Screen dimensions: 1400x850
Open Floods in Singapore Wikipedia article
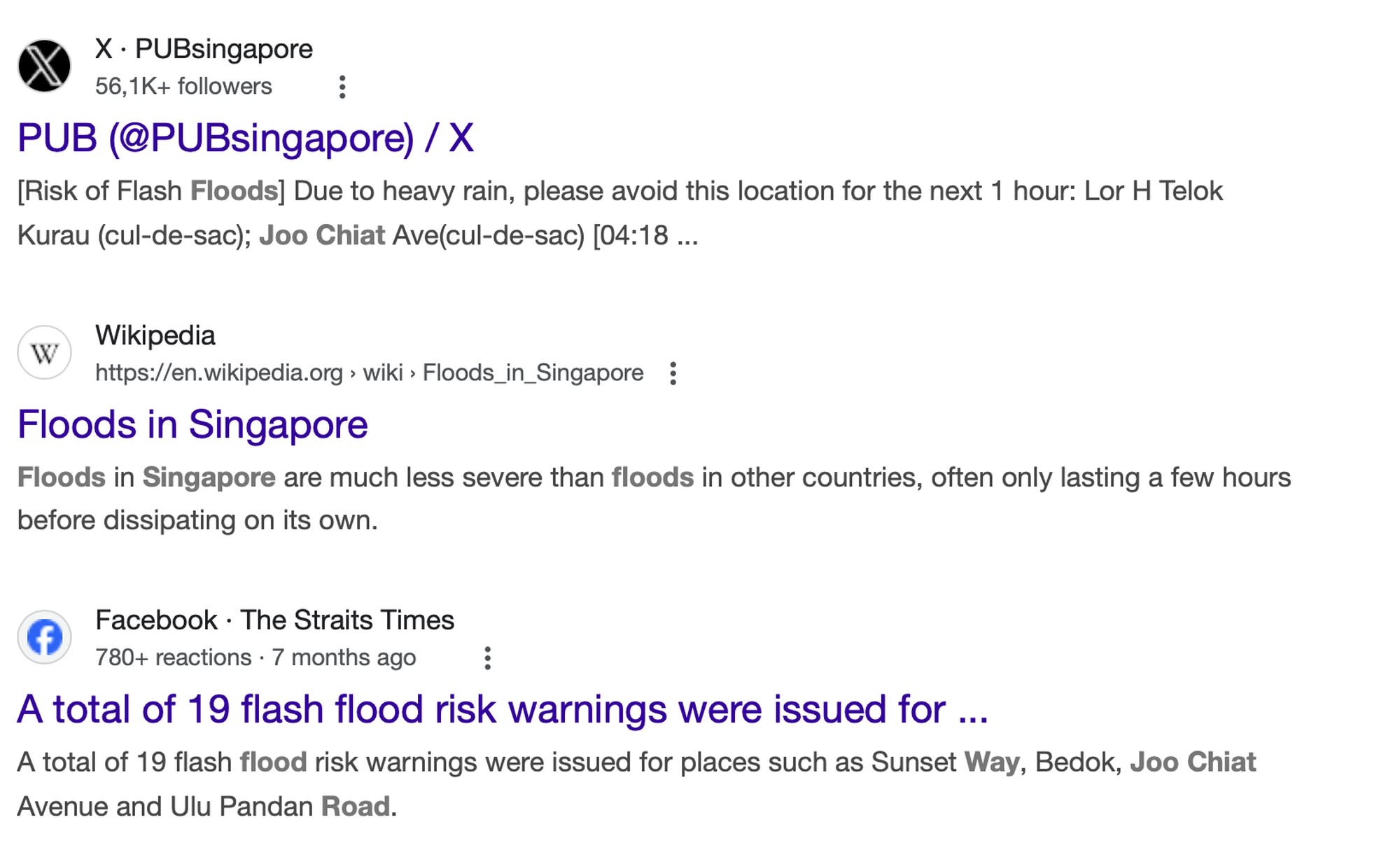(192, 424)
